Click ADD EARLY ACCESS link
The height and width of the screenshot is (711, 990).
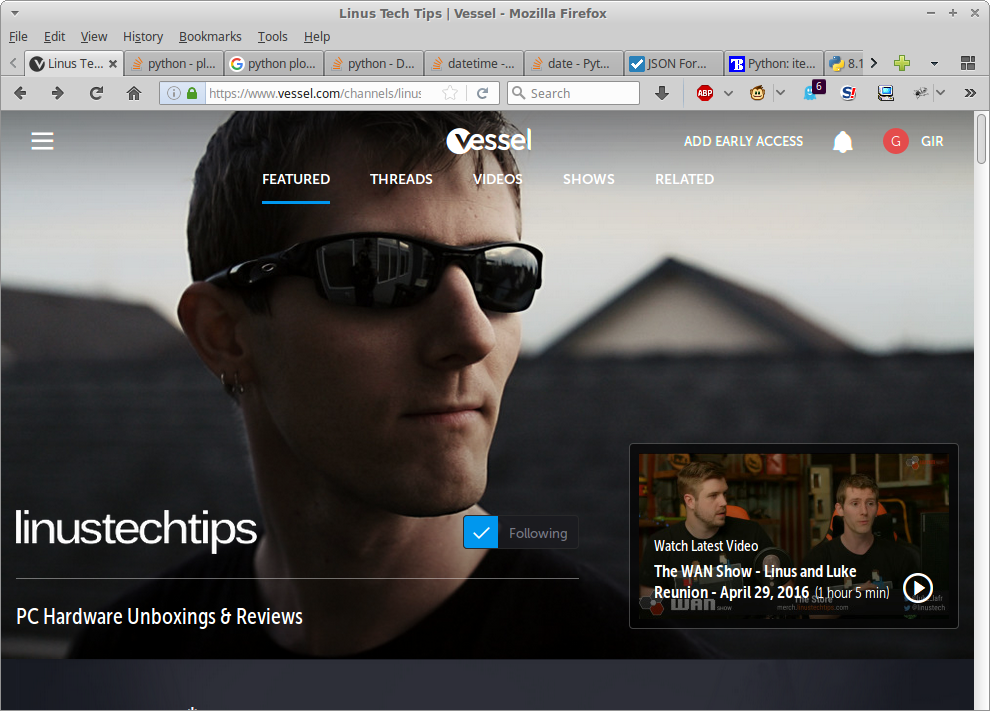tap(743, 142)
